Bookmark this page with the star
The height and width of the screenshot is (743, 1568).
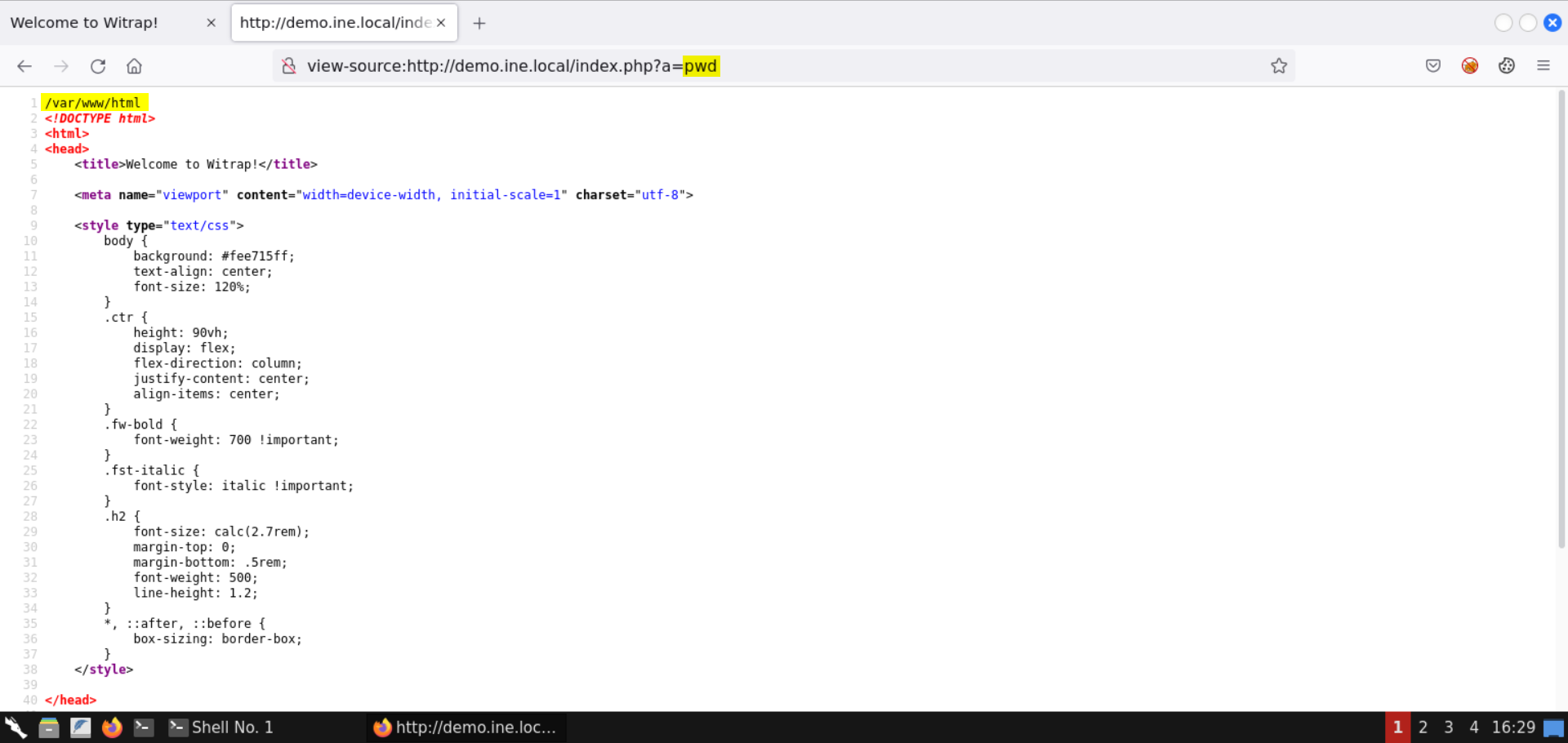(x=1279, y=66)
